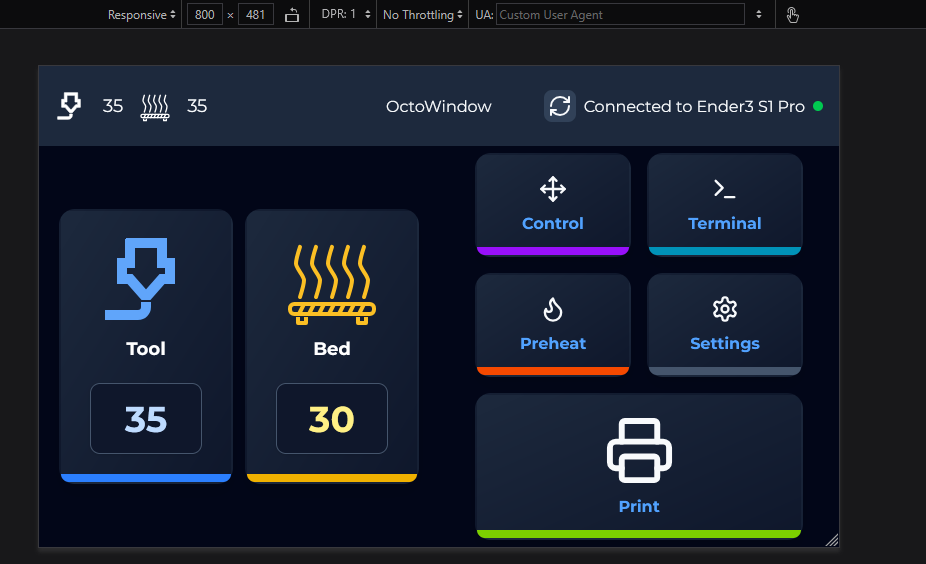Click the printer Print icon
Image resolution: width=926 pixels, height=564 pixels.
tap(639, 450)
